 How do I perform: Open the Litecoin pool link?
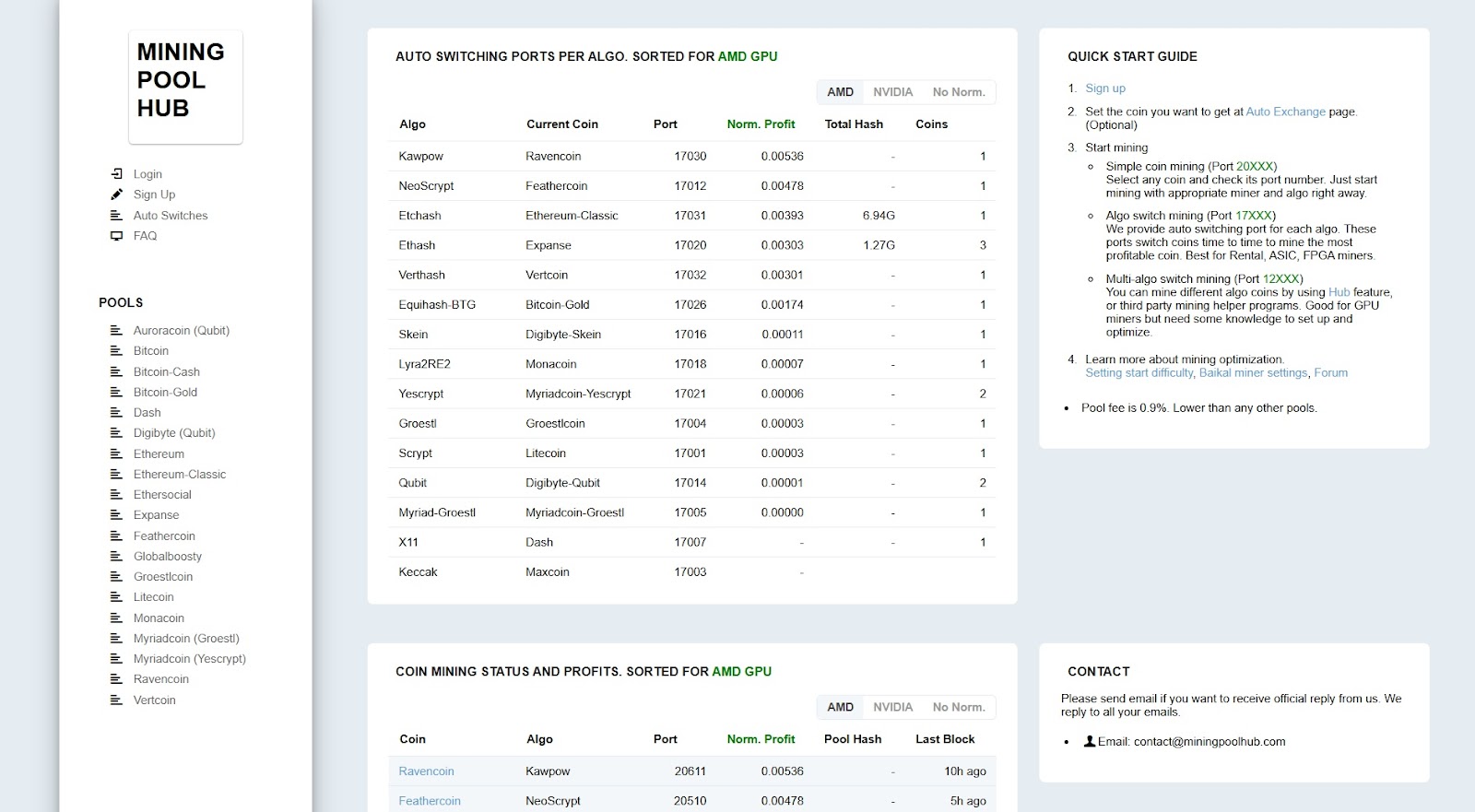(153, 597)
